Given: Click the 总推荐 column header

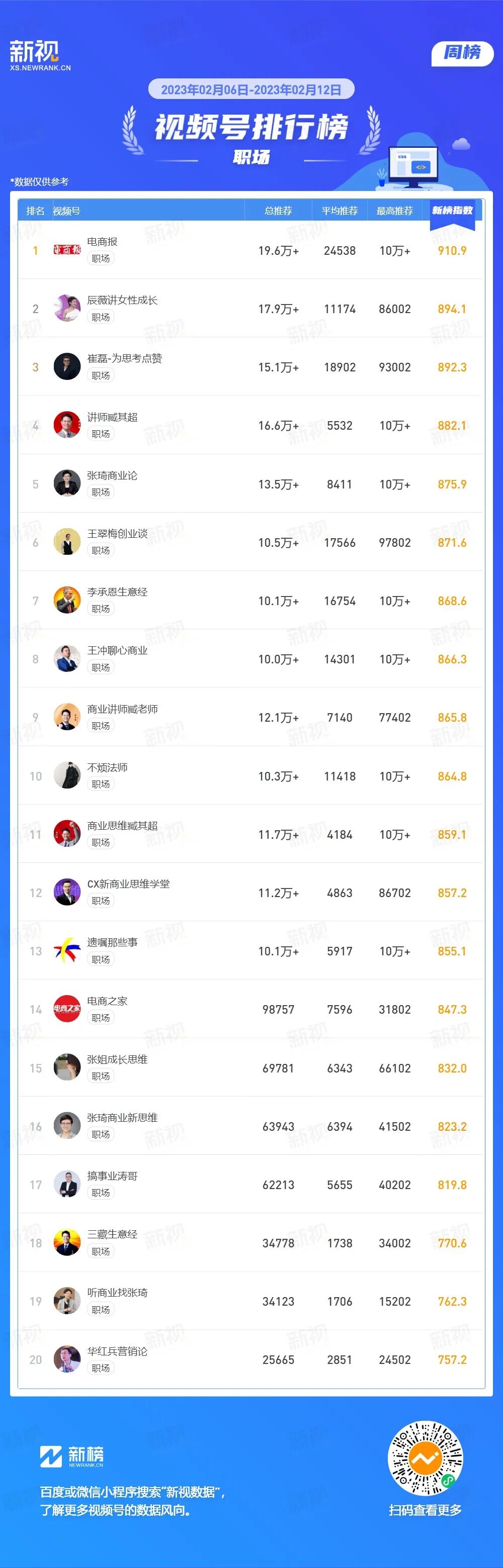Looking at the screenshot, I should tap(278, 211).
